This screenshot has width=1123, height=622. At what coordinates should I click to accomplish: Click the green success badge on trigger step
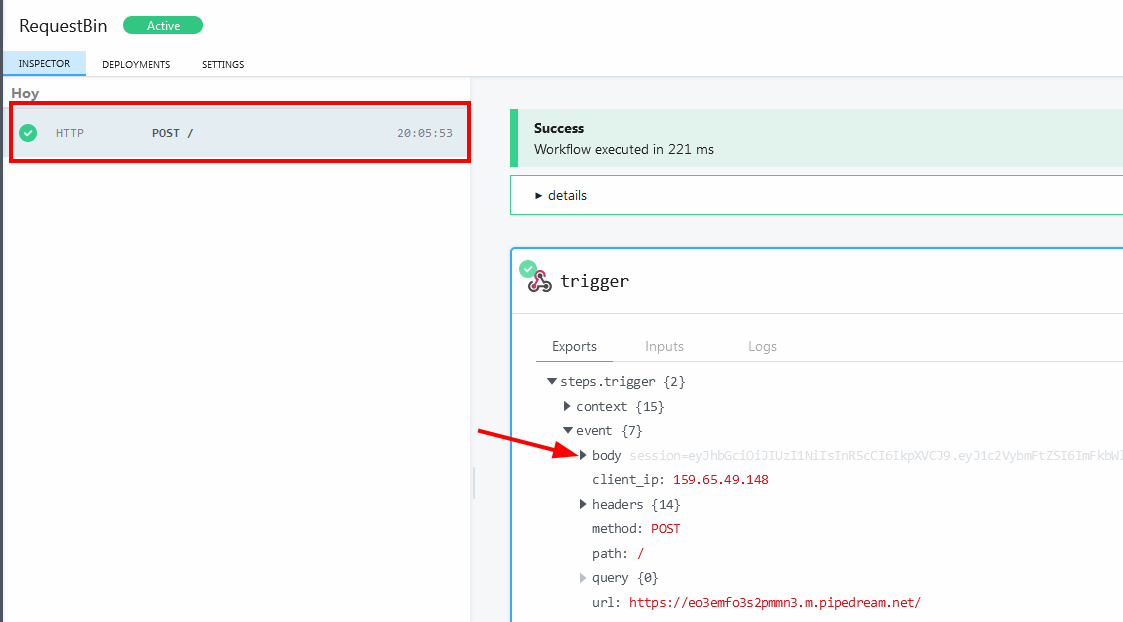[x=527, y=268]
